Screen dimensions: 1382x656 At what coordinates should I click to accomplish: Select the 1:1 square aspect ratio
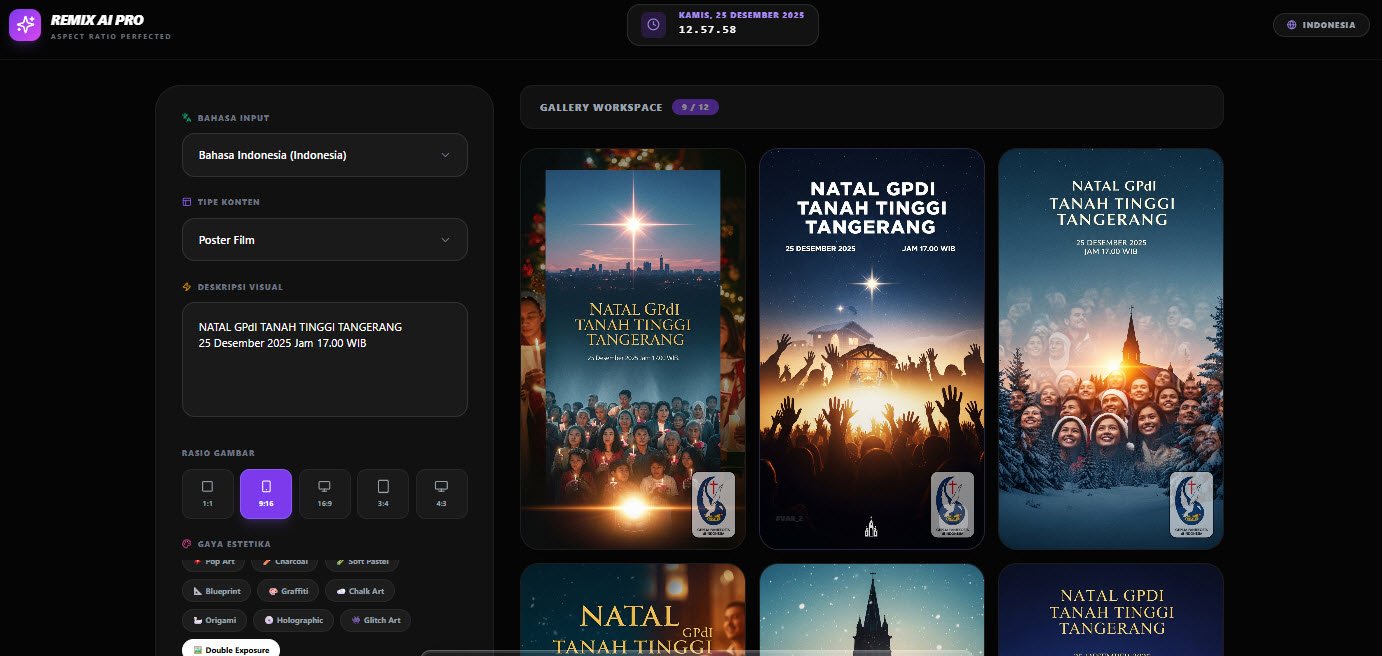pyautogui.click(x=207, y=494)
